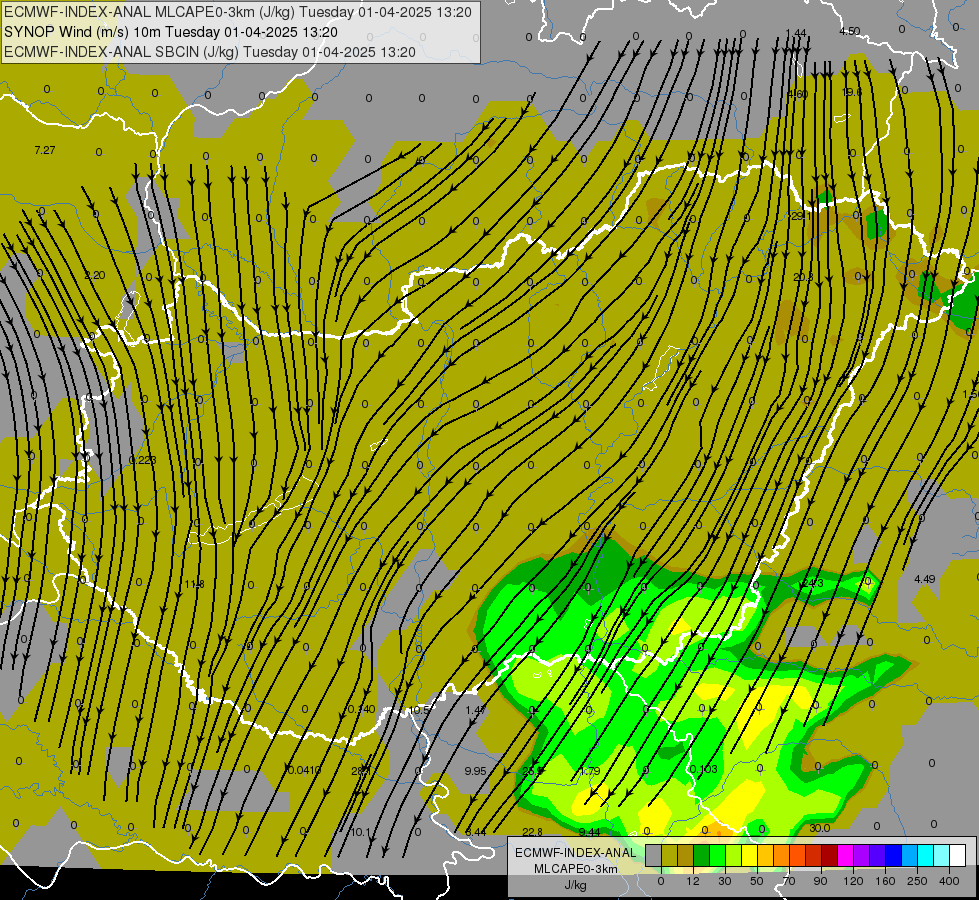This screenshot has width=979, height=900.
Task: Click the map value 0.340
Action: pyautogui.click(x=362, y=709)
